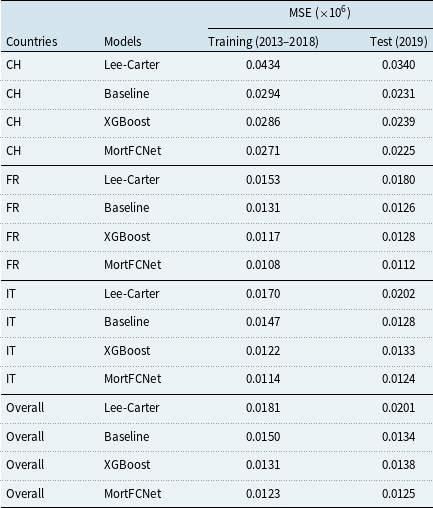Screen dimensions: 433x508
Task: Click FR MortFCNet test value 0.0112
Action: (399, 265)
